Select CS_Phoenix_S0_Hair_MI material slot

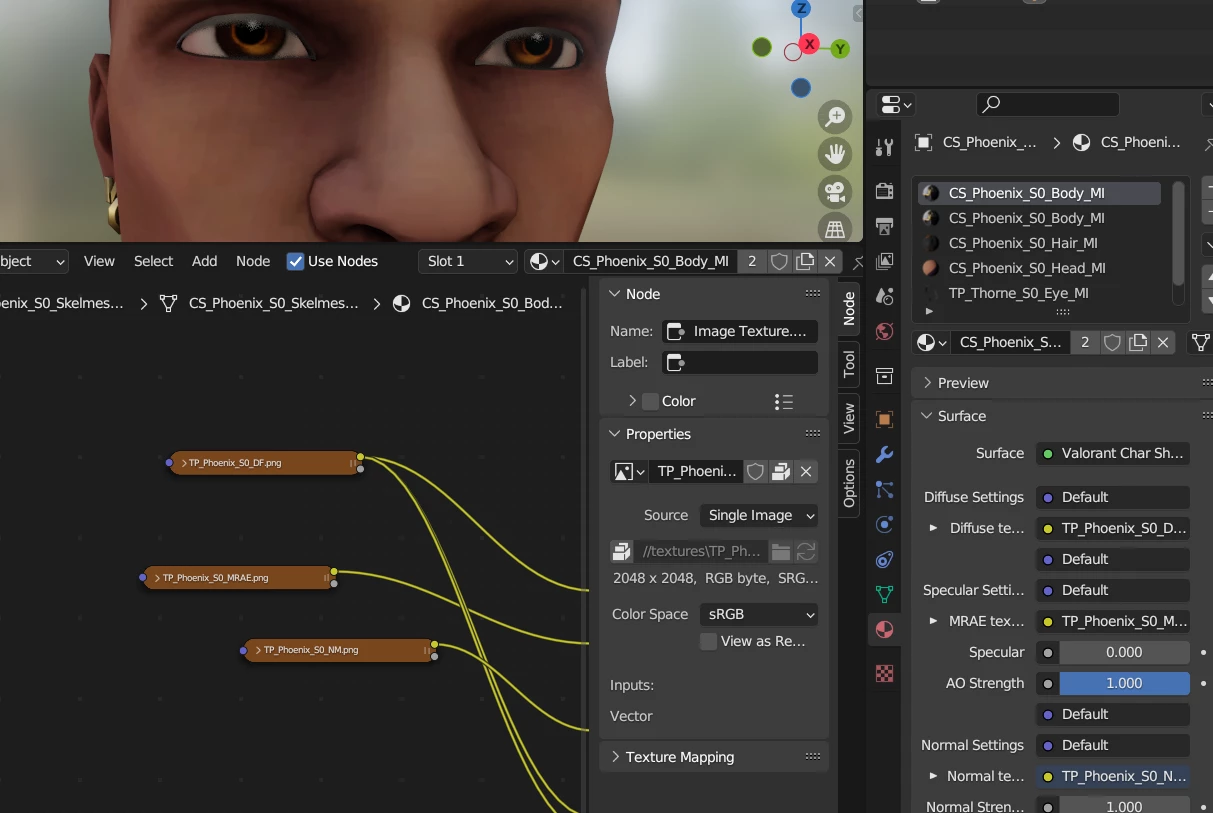tap(1040, 243)
